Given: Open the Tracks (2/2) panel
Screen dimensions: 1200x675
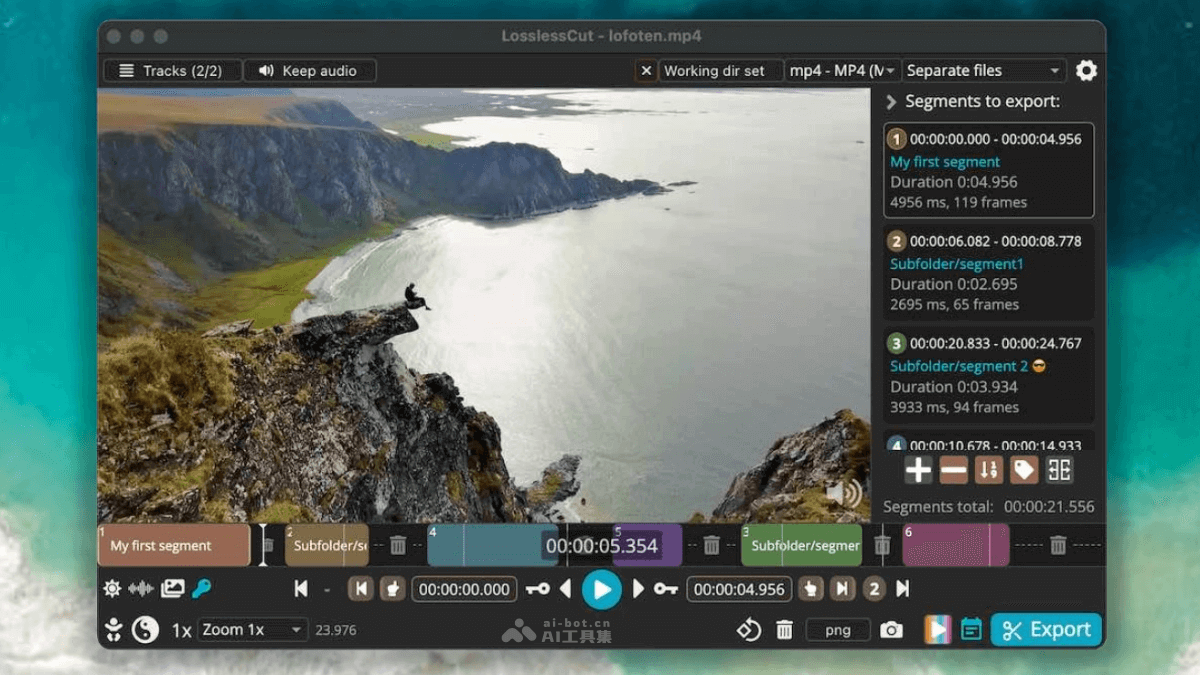Looking at the screenshot, I should [x=172, y=71].
